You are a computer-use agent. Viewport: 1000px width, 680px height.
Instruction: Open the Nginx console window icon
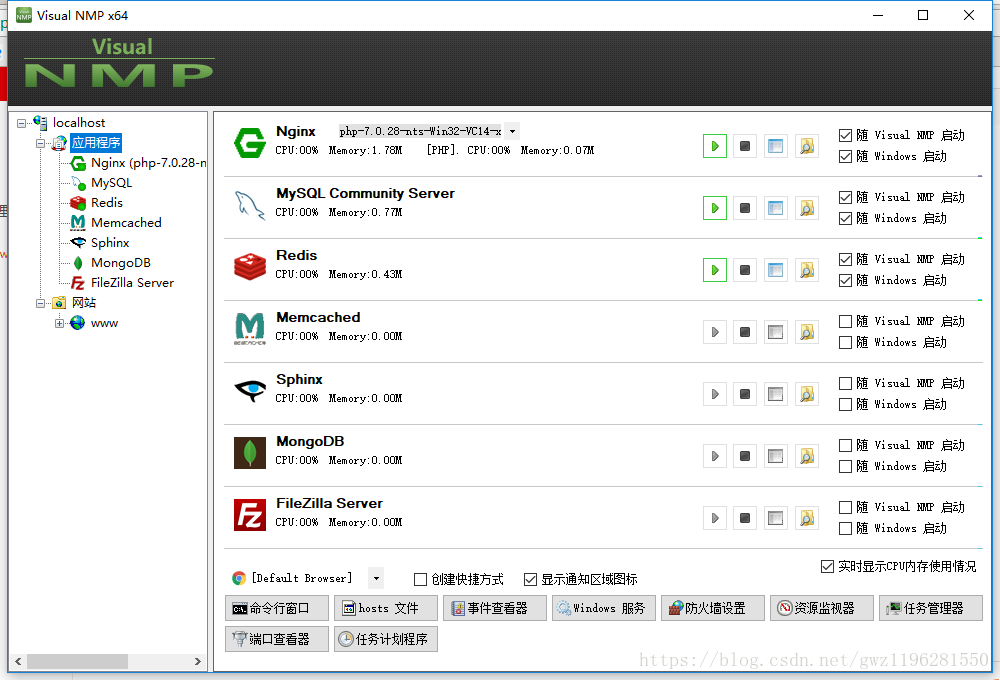click(776, 146)
